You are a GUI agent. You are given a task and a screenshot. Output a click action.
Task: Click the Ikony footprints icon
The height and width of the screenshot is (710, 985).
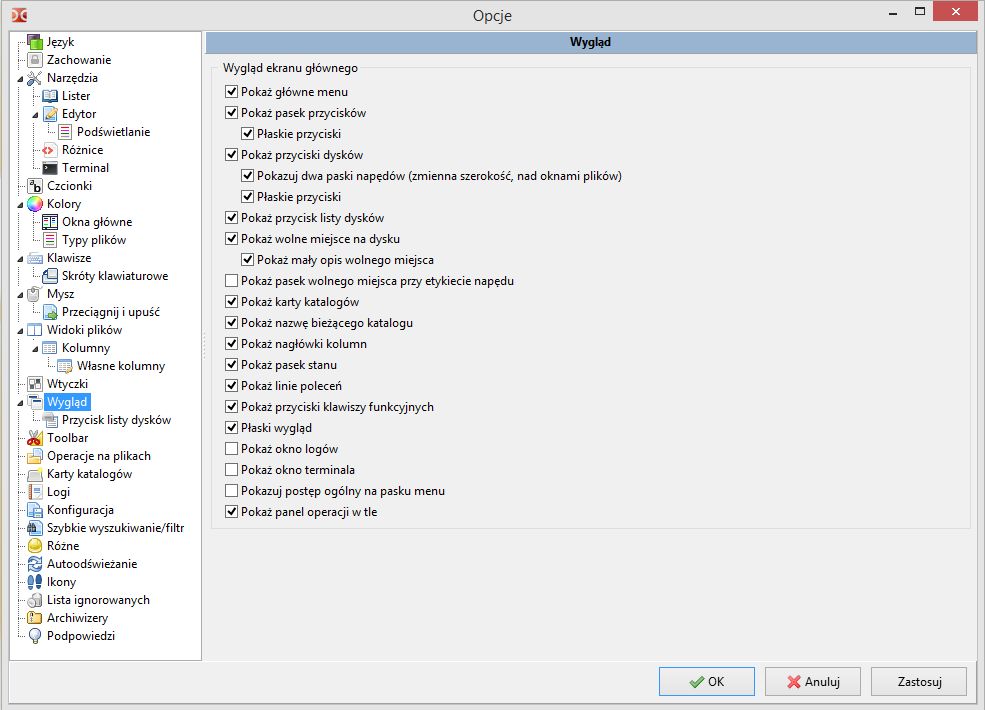(x=35, y=582)
